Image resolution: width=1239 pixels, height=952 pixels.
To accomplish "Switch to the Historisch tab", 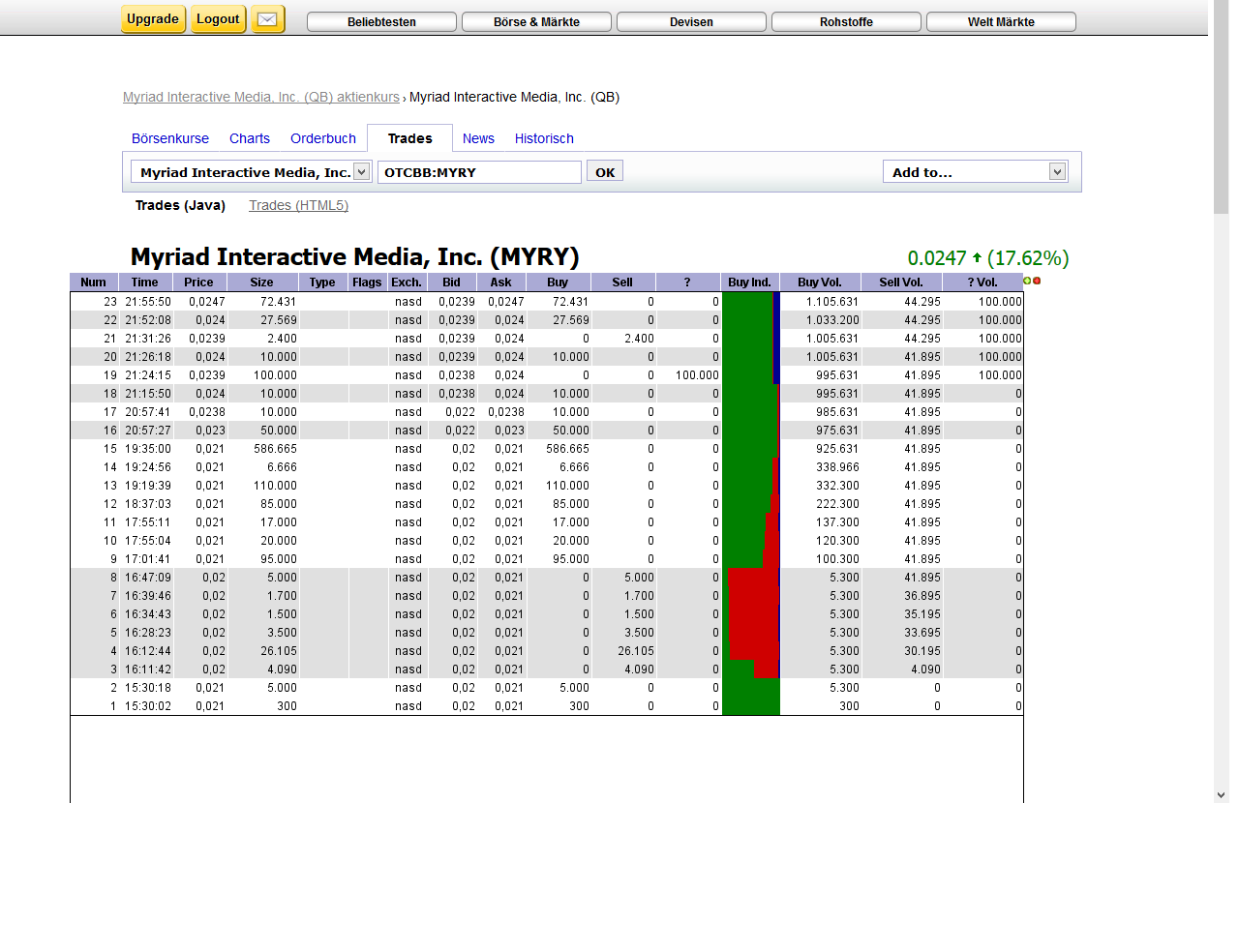I will tap(544, 138).
